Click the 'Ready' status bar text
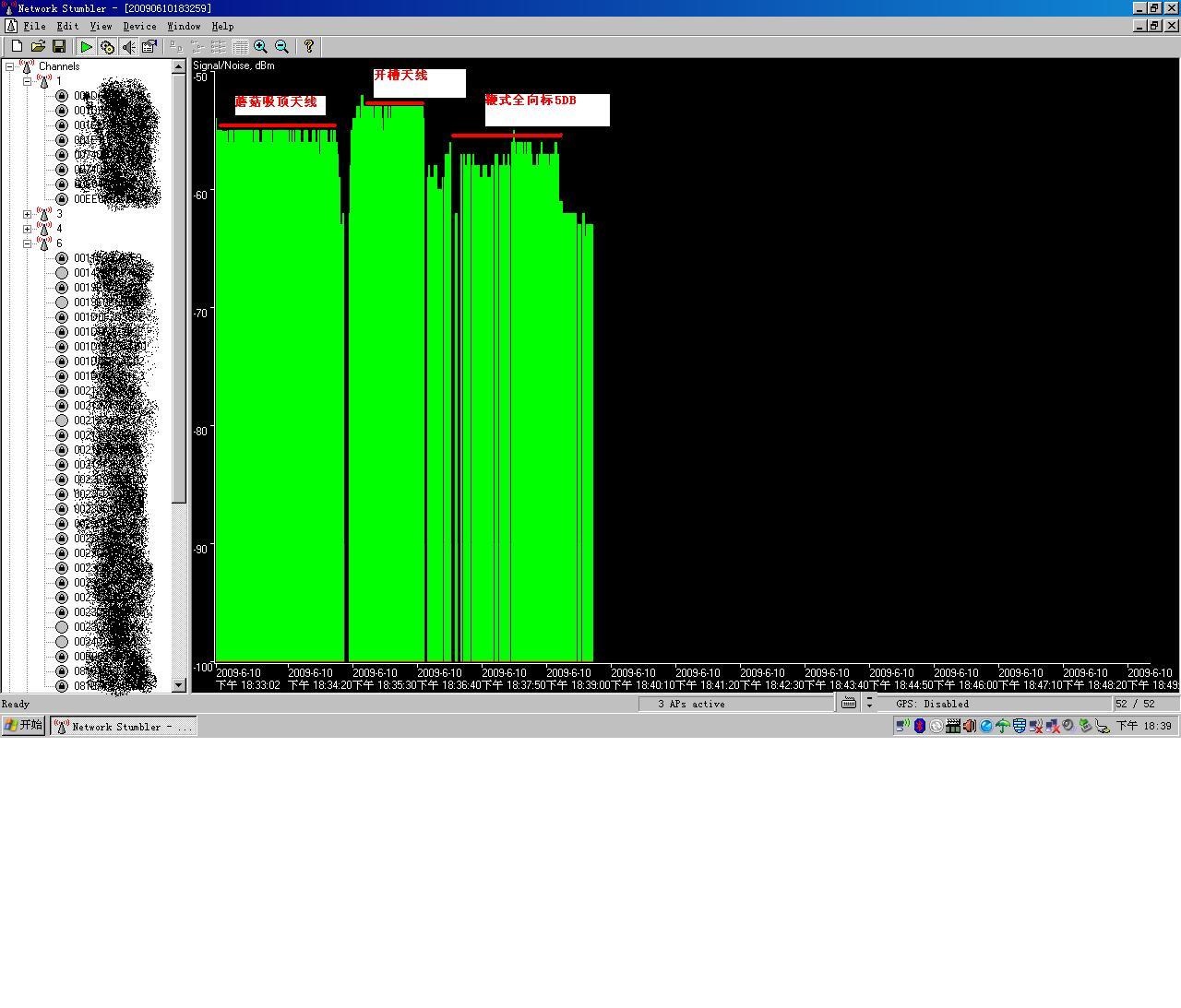 coord(16,704)
